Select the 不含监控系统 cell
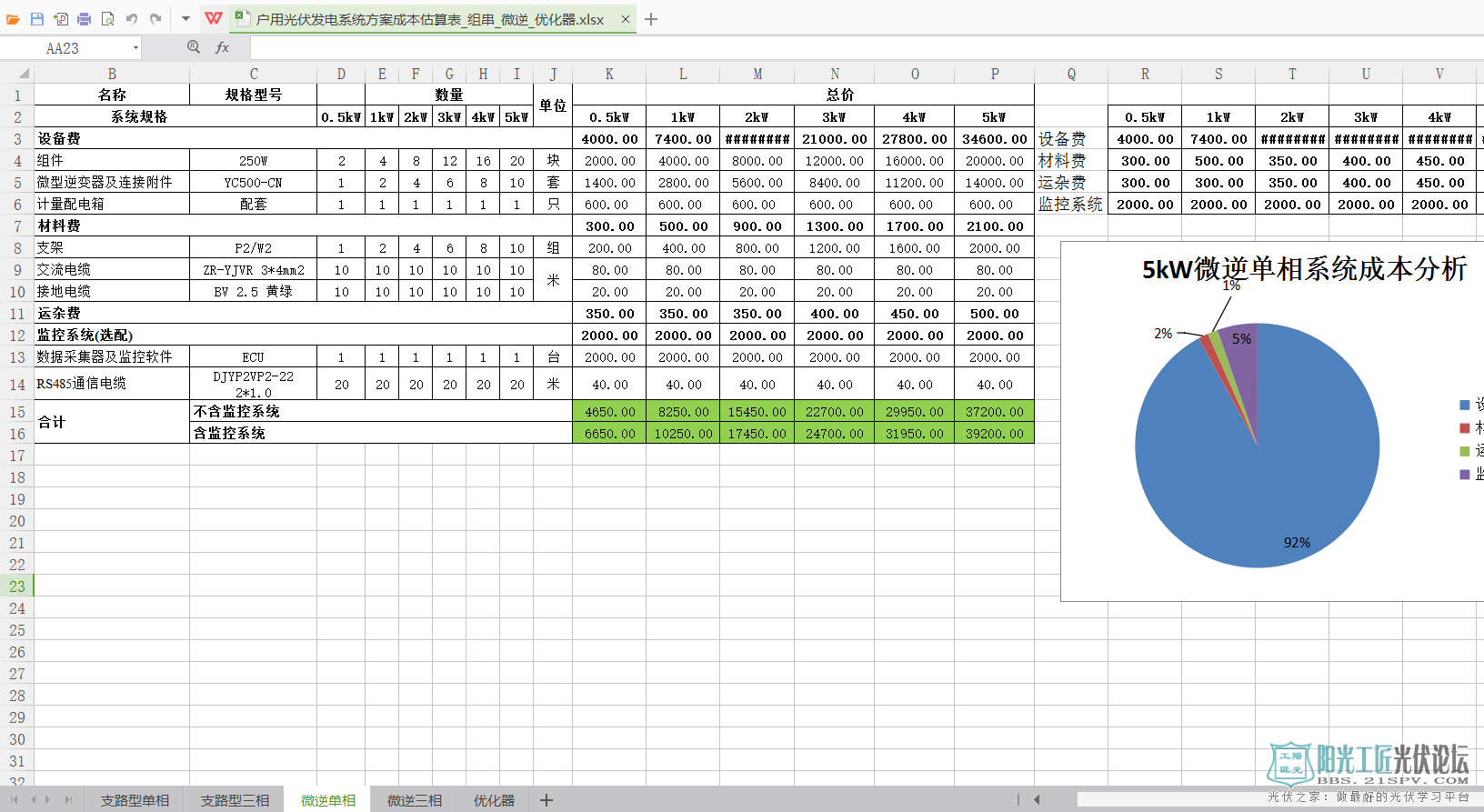Image resolution: width=1484 pixels, height=812 pixels. click(x=381, y=412)
